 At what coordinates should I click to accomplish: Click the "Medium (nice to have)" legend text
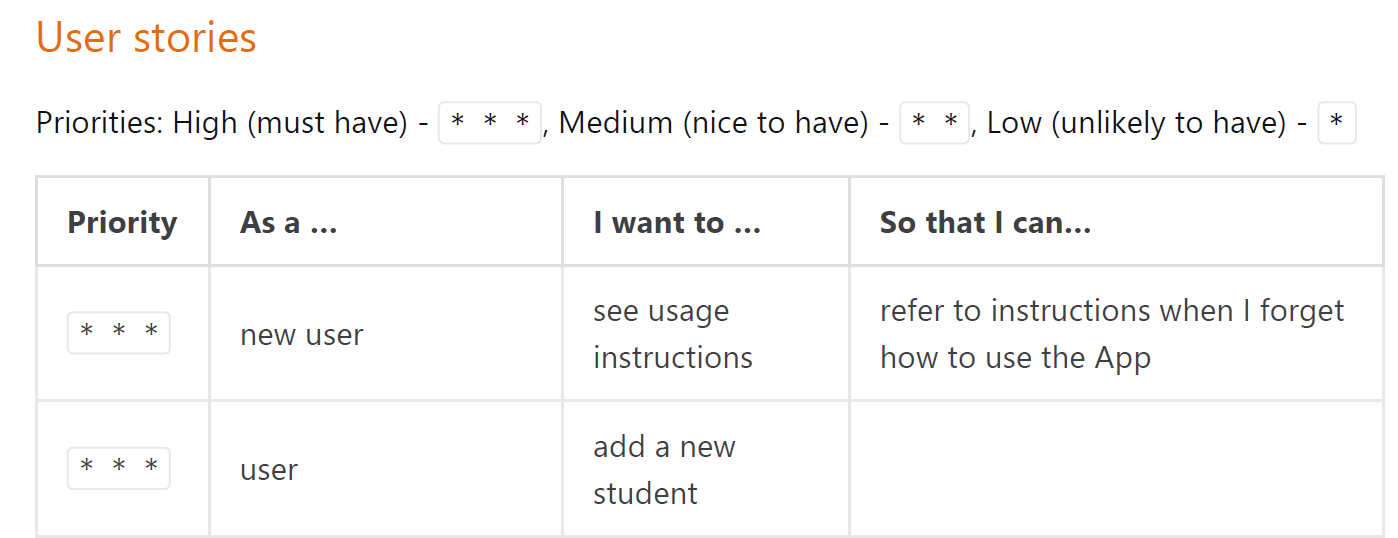click(x=713, y=123)
